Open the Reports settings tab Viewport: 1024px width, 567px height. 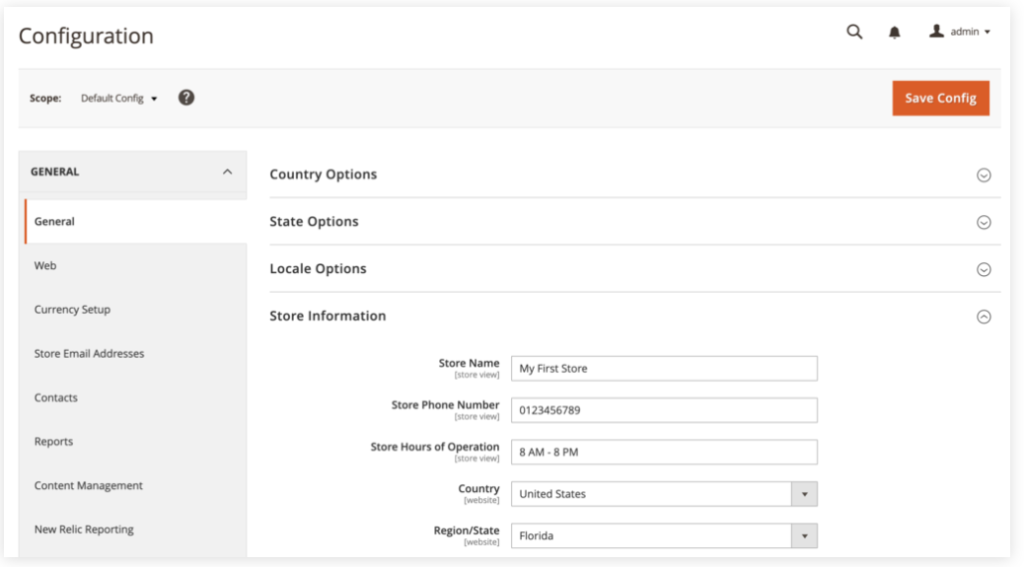point(54,441)
